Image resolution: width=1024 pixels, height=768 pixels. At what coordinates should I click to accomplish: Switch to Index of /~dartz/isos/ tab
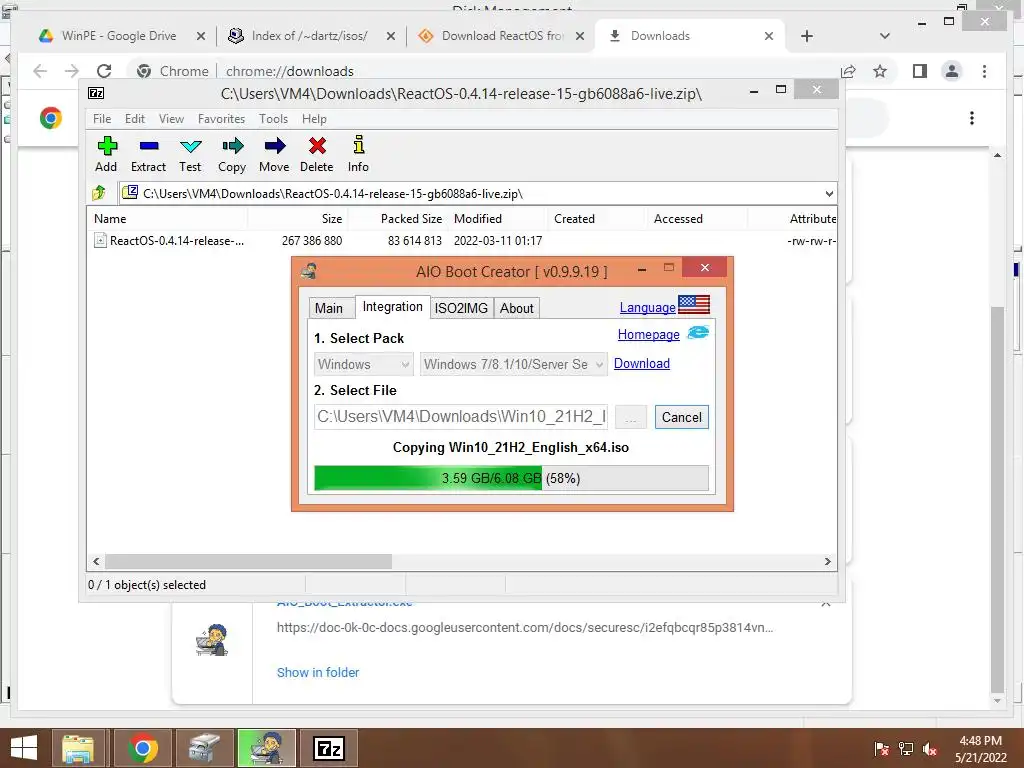310,36
